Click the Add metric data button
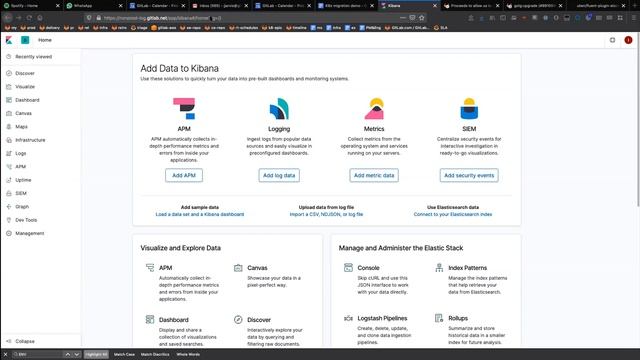 (374, 176)
